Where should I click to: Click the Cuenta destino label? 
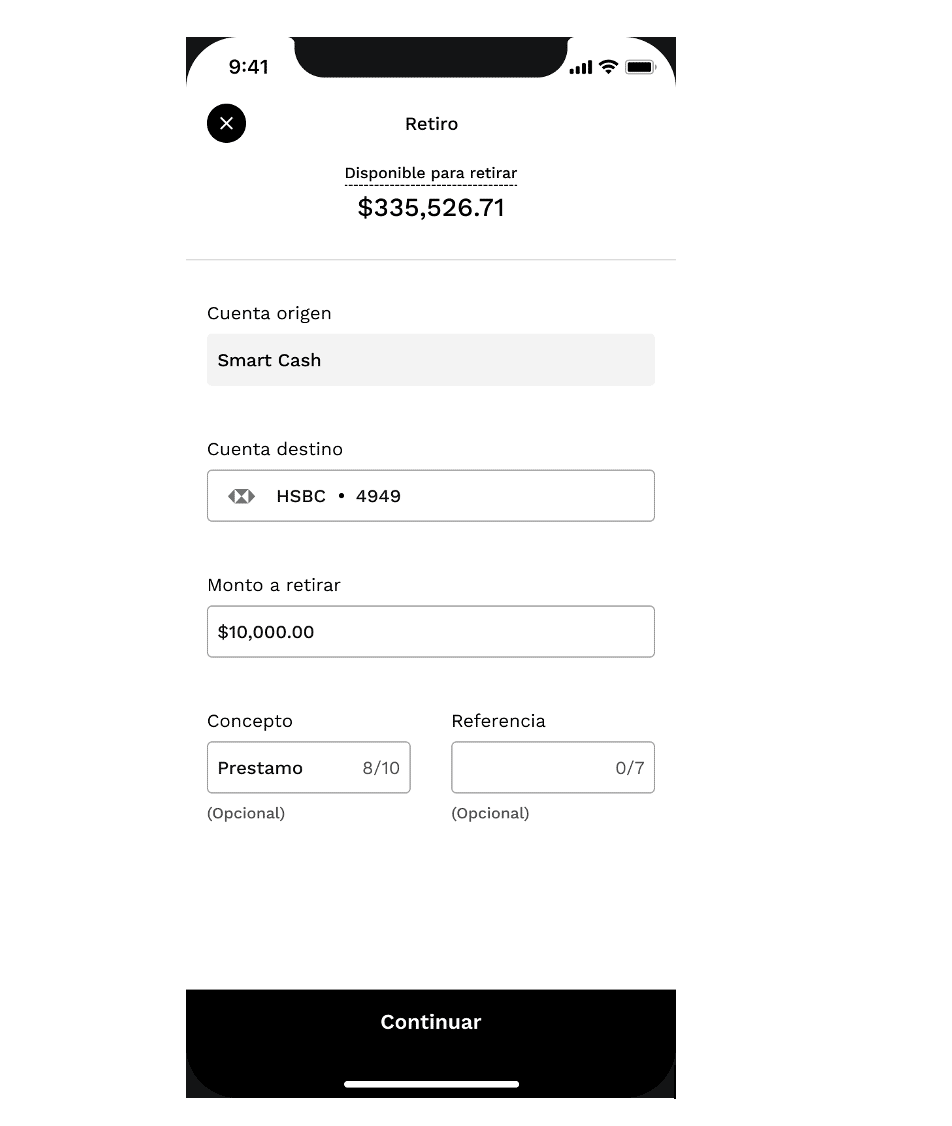(x=275, y=449)
